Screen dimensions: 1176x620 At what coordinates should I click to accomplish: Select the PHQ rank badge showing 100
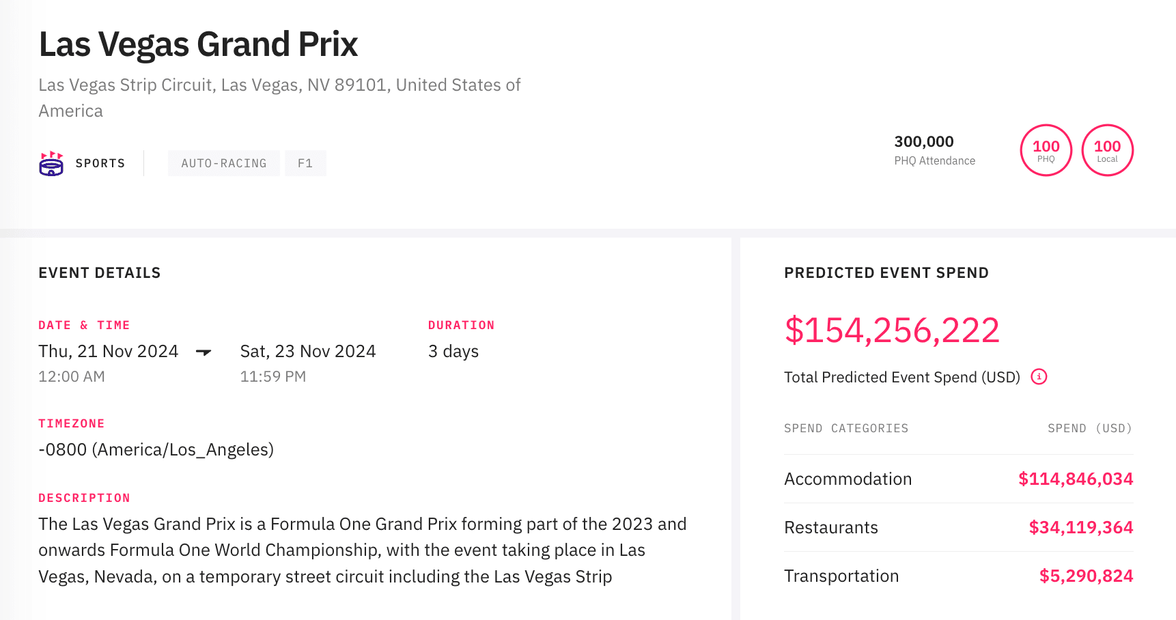point(1046,150)
